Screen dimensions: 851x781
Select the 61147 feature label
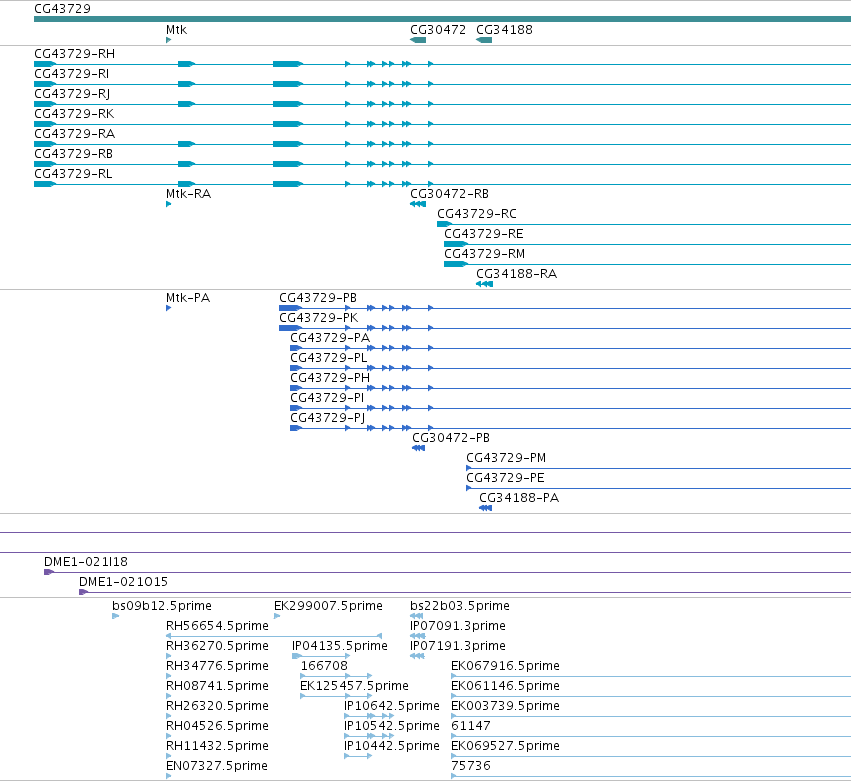(471, 727)
